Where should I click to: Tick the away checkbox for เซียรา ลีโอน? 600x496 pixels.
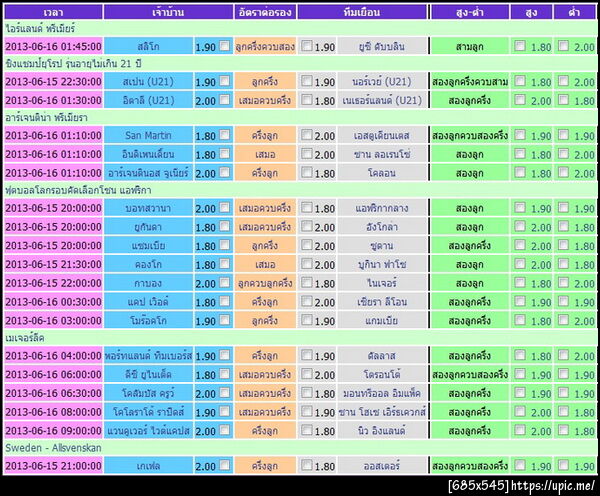tap(306, 301)
